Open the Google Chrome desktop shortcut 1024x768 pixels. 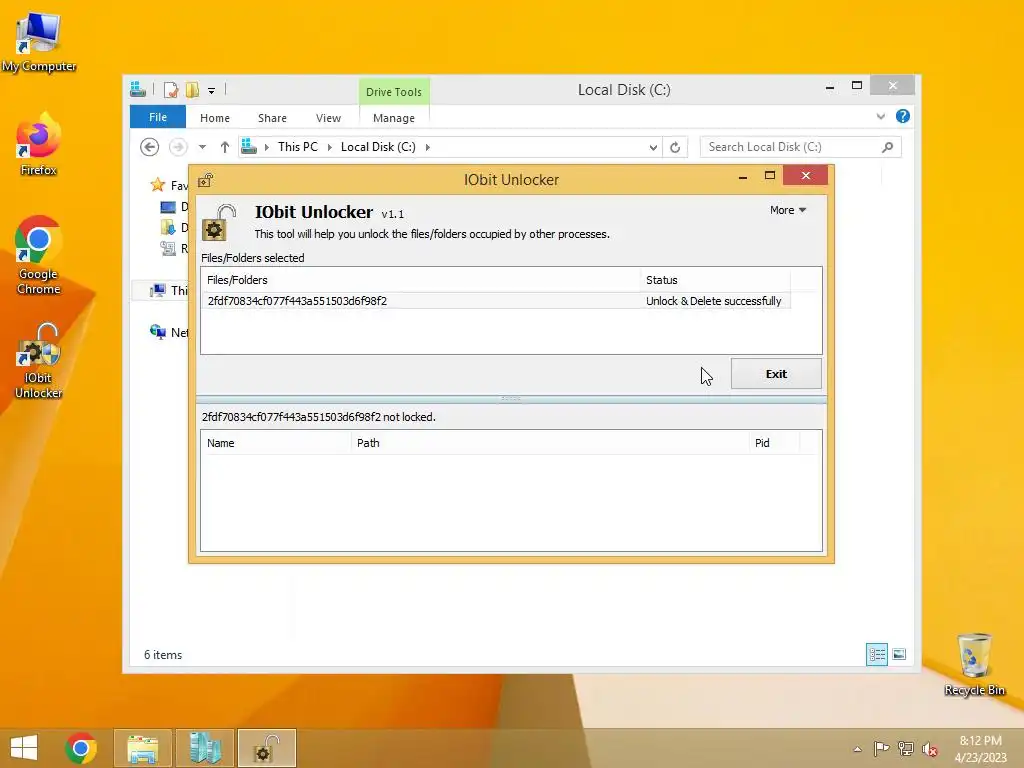tap(39, 256)
